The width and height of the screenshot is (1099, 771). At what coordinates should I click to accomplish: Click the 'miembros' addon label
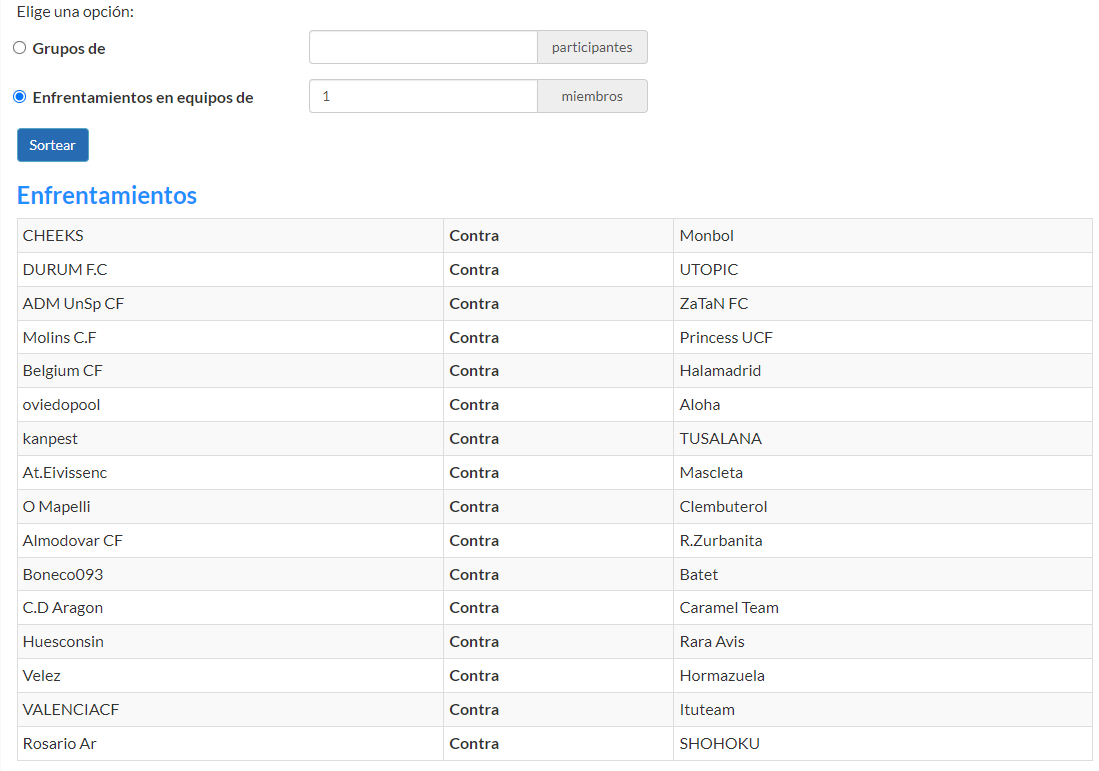[x=592, y=96]
